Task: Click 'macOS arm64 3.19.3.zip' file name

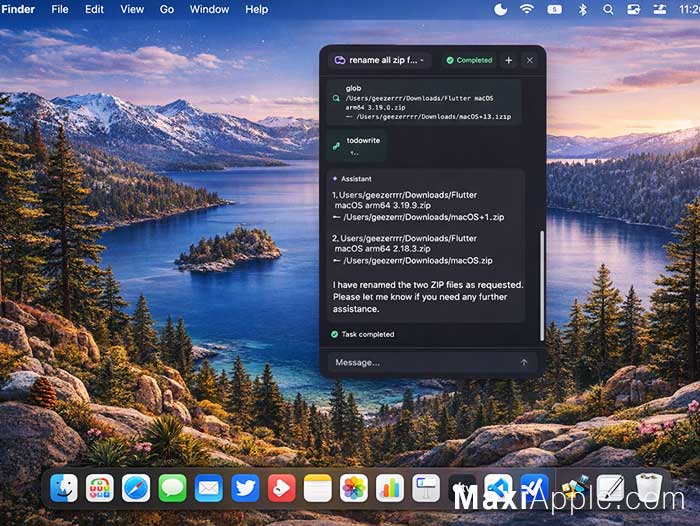Action: click(x=383, y=205)
